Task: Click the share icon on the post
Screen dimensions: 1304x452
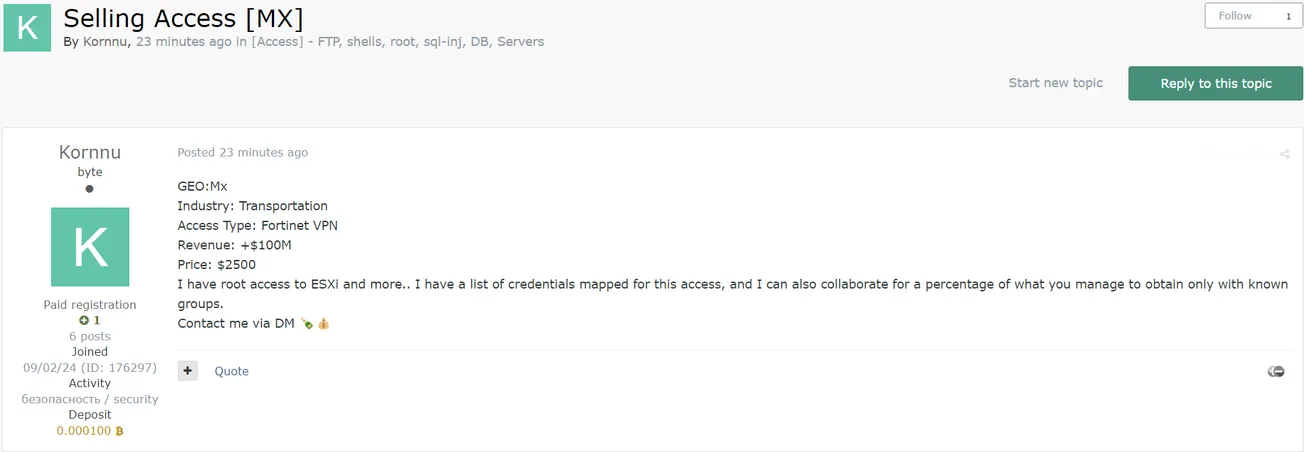Action: (x=1285, y=154)
